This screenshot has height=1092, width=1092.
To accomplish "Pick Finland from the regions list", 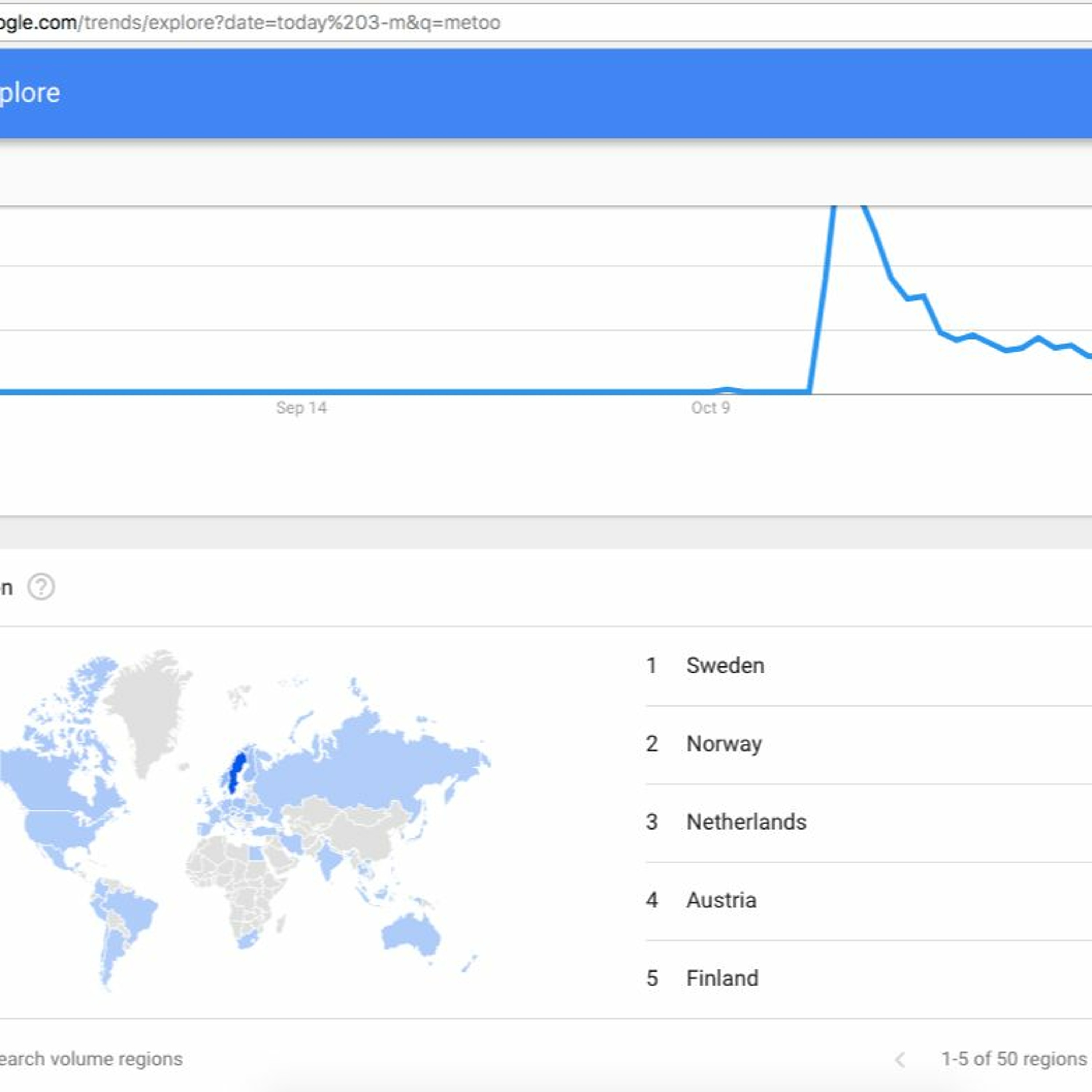I will [x=722, y=978].
